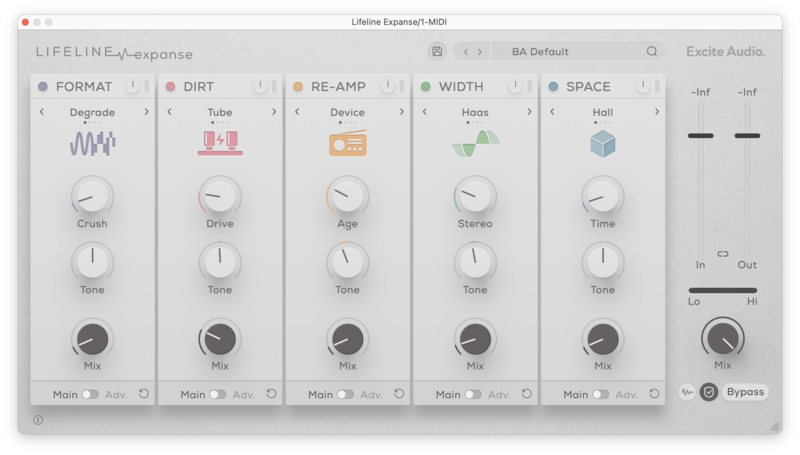The height and width of the screenshot is (455, 800).
Task: Click the Lo-Hi frequency range bar
Action: coord(723,290)
